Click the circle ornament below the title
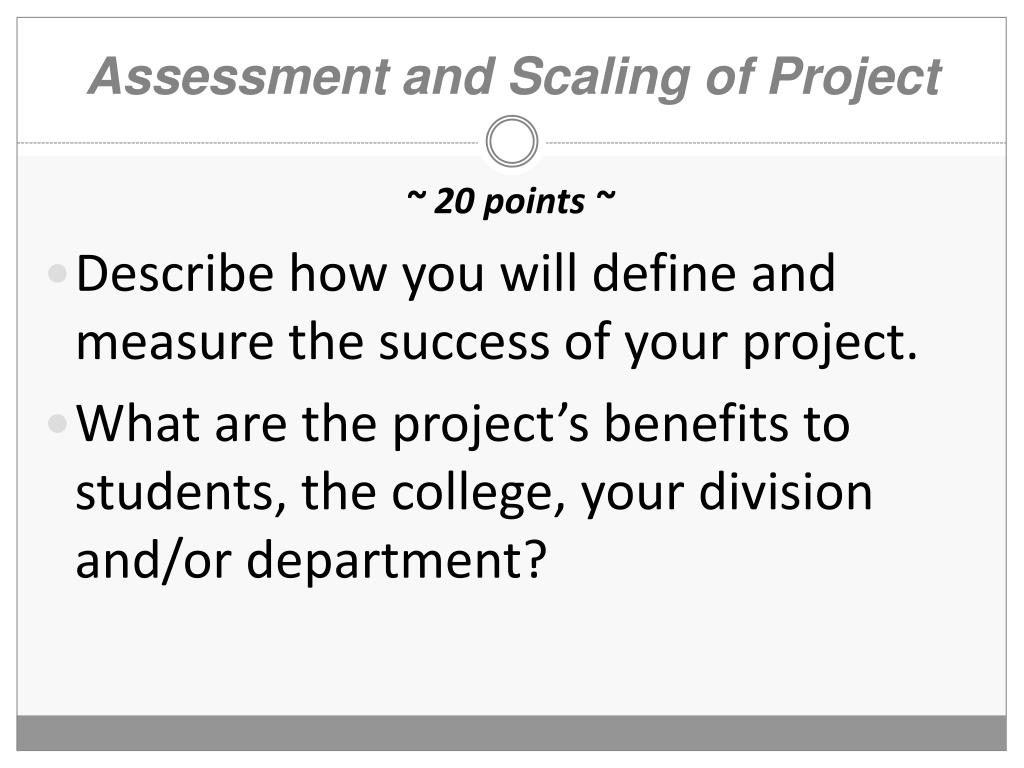 tap(512, 142)
